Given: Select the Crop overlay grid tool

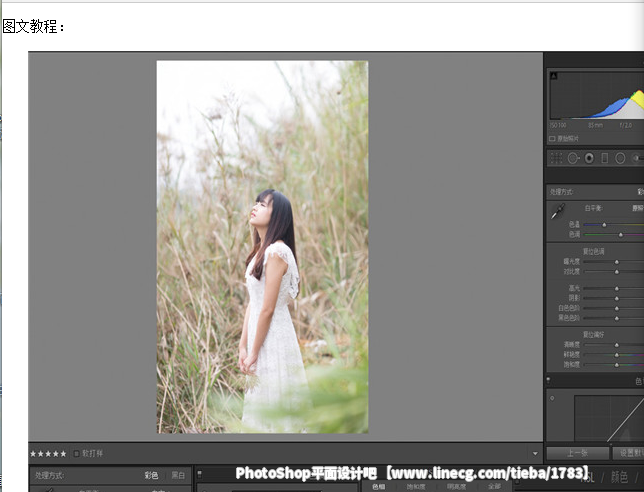Looking at the screenshot, I should [556, 158].
